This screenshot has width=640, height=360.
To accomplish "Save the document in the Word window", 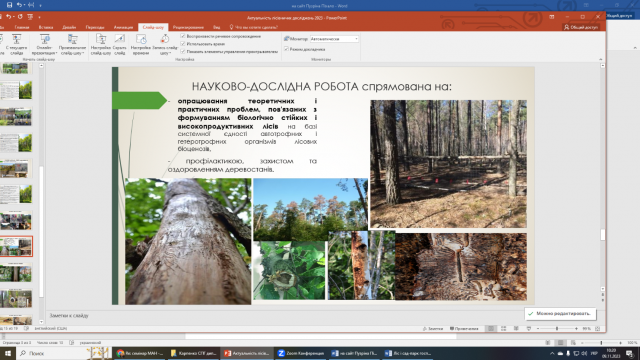I will [x=9, y=5].
